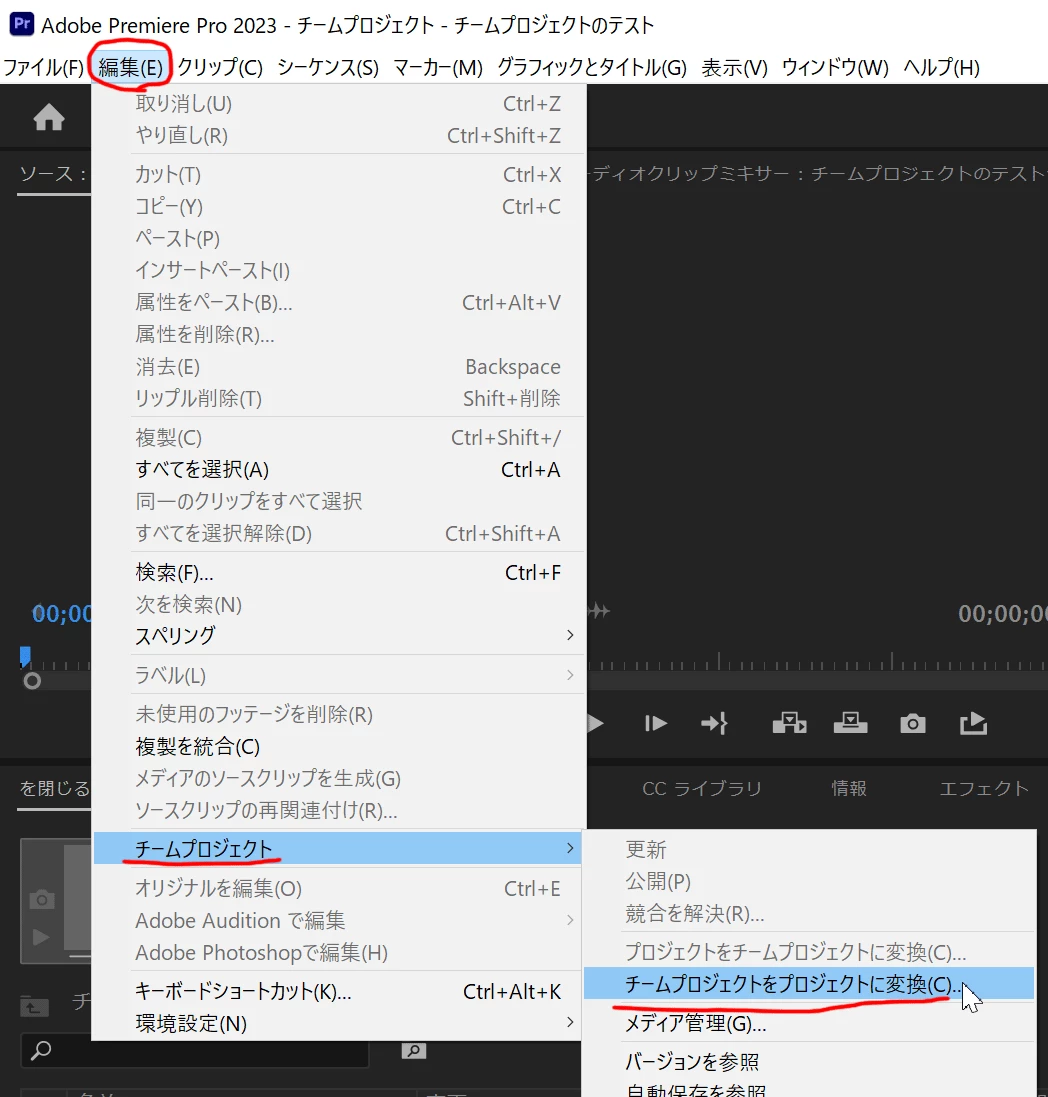
Task: Click the Premiere Pro app logo
Action: [x=22, y=24]
